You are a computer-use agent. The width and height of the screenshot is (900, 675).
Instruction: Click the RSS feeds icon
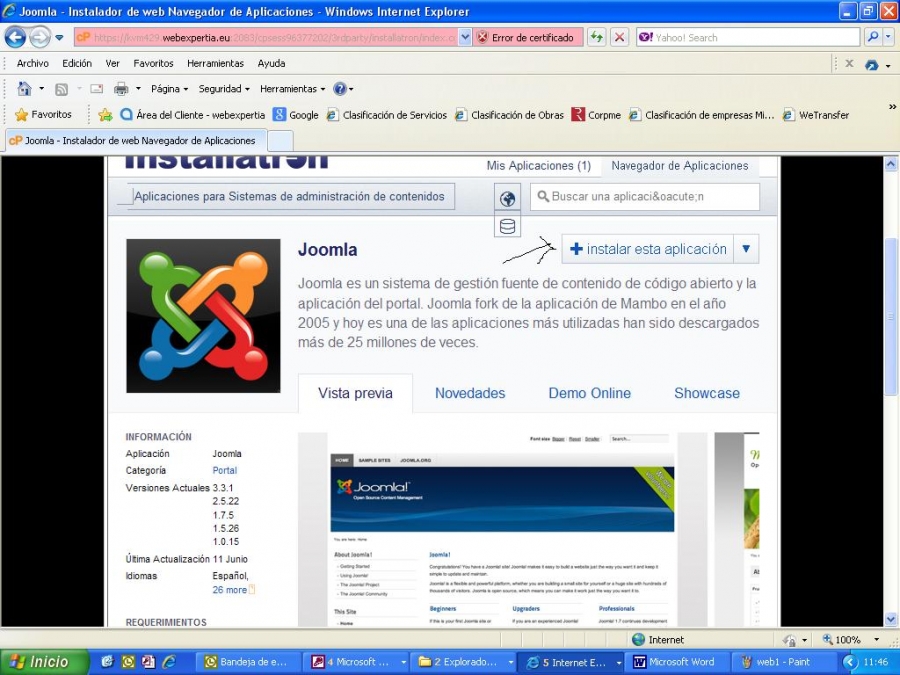click(x=61, y=89)
